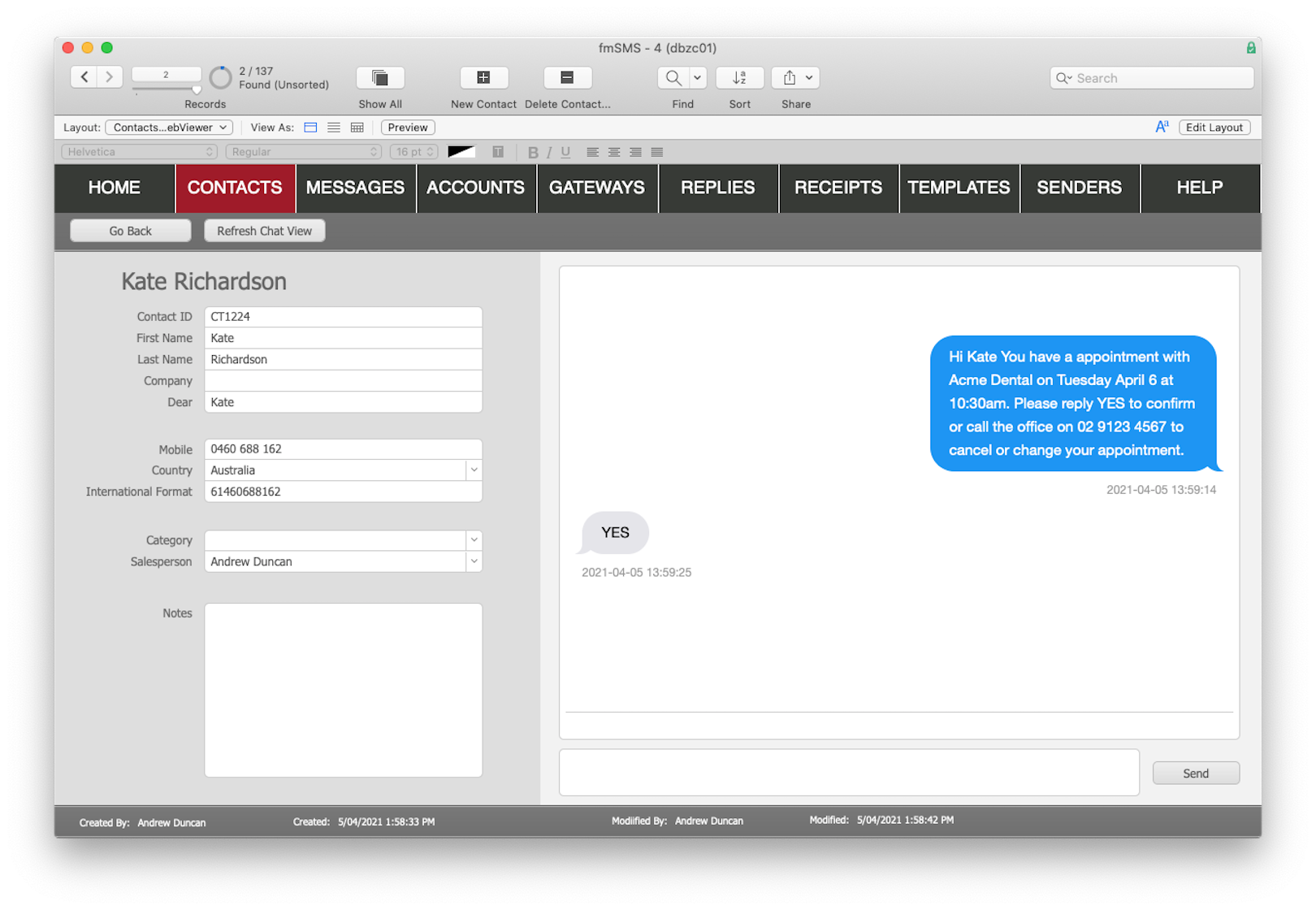Screen dimensions: 1316x910
Task: Justify text alignment
Action: [657, 152]
